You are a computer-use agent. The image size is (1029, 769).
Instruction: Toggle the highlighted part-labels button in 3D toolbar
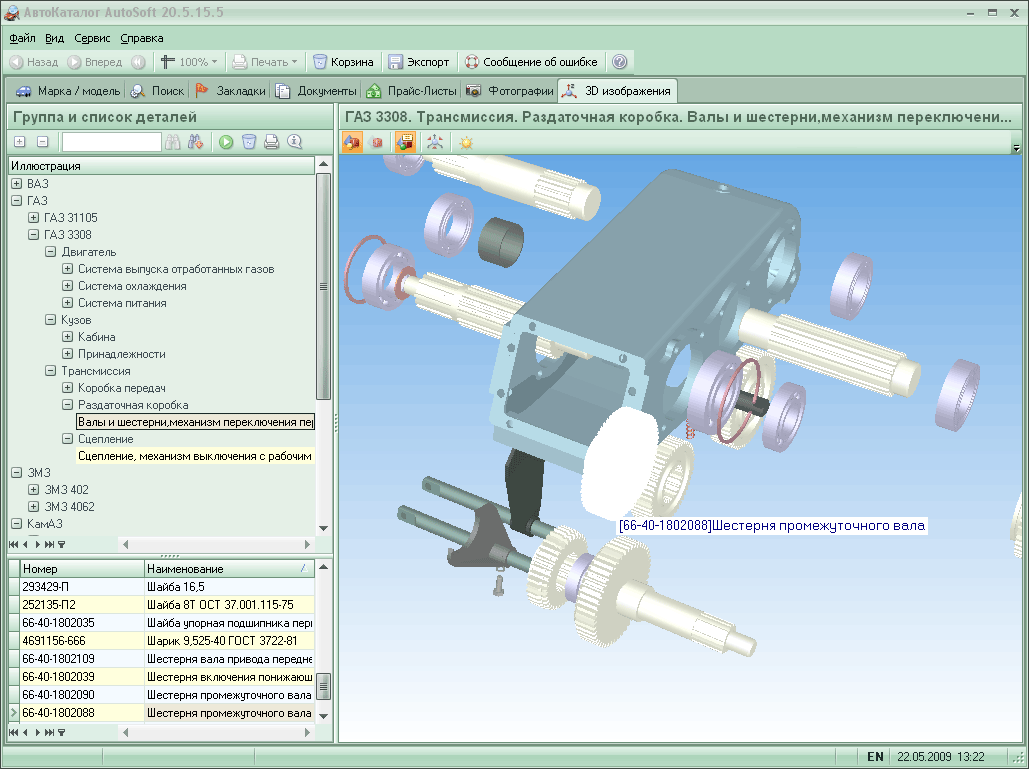click(x=405, y=143)
